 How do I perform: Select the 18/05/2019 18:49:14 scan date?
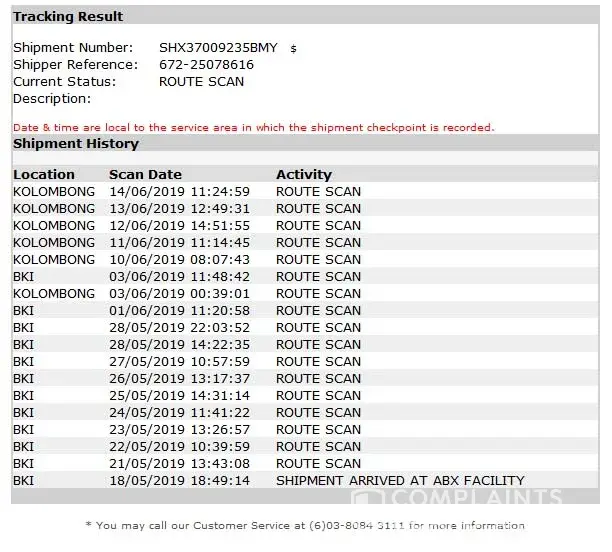[179, 480]
